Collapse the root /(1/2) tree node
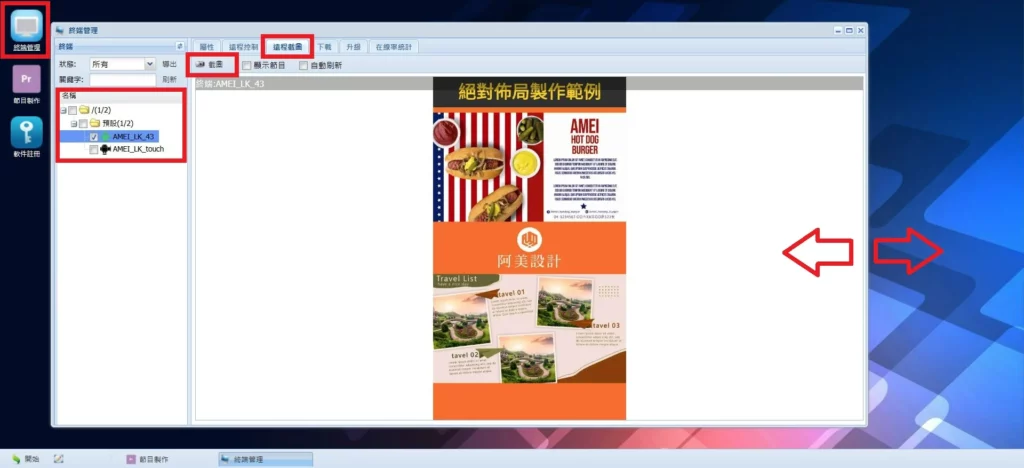The height and width of the screenshot is (468, 1024). (62, 110)
